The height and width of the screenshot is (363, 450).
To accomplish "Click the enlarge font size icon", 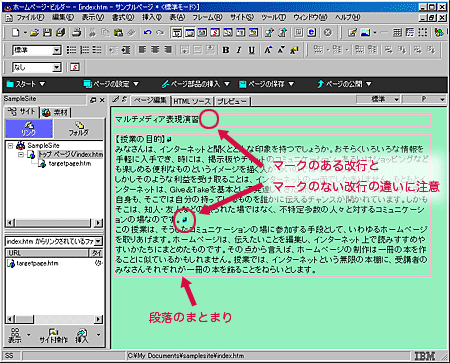I will coord(268,50).
